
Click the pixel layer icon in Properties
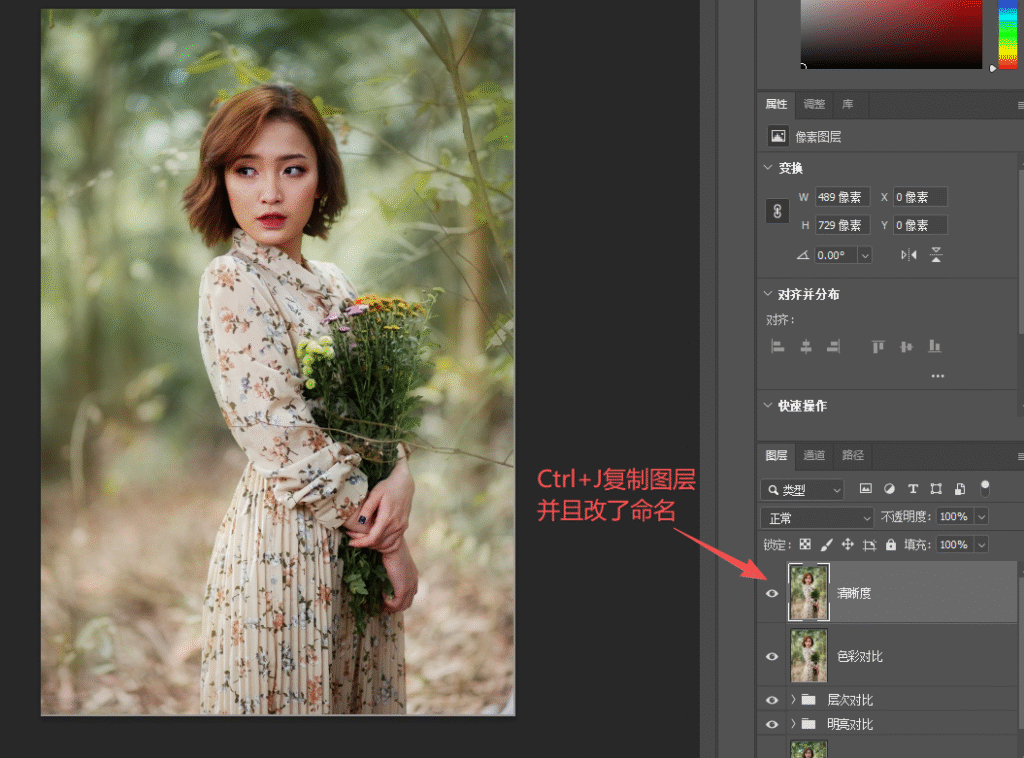[x=777, y=136]
